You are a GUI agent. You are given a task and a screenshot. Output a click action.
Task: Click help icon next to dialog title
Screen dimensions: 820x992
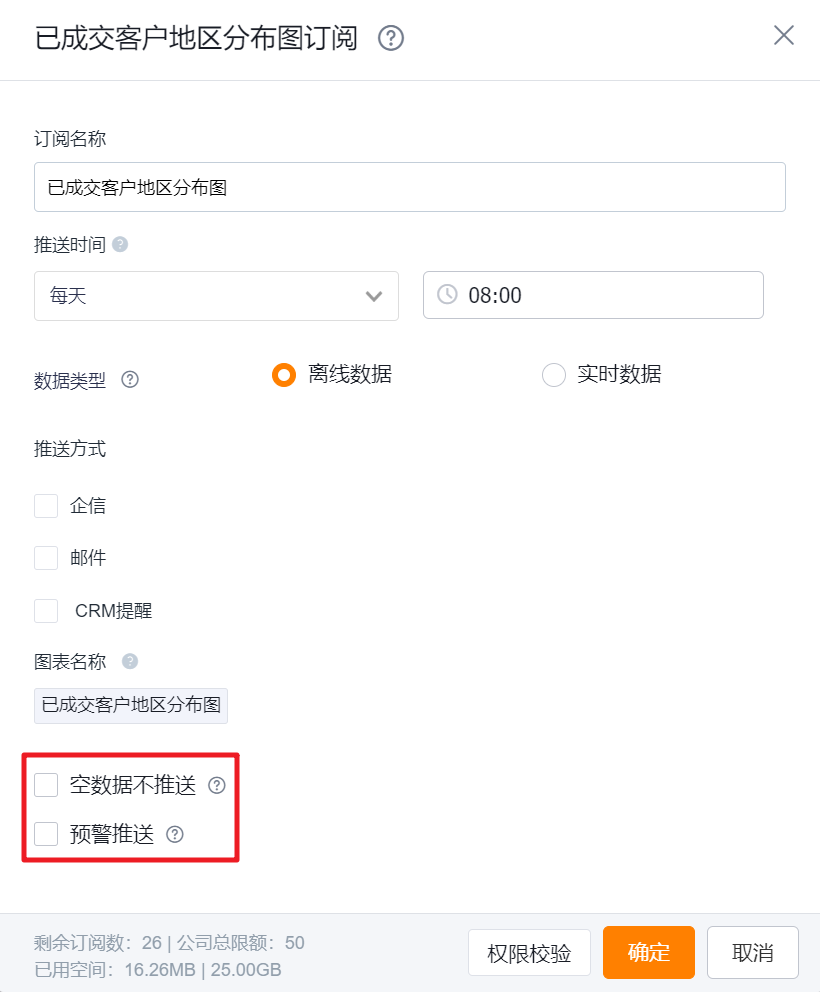click(391, 38)
